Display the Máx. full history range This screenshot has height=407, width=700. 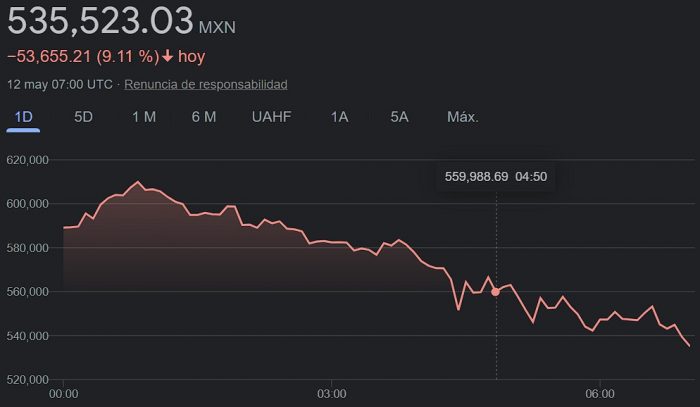pos(463,117)
